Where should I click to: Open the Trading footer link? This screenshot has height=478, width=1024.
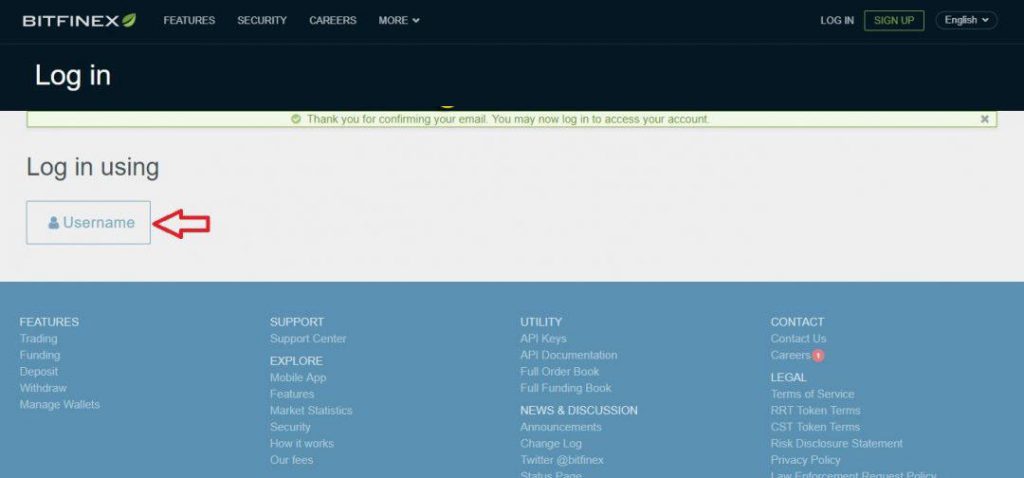pyautogui.click(x=39, y=338)
